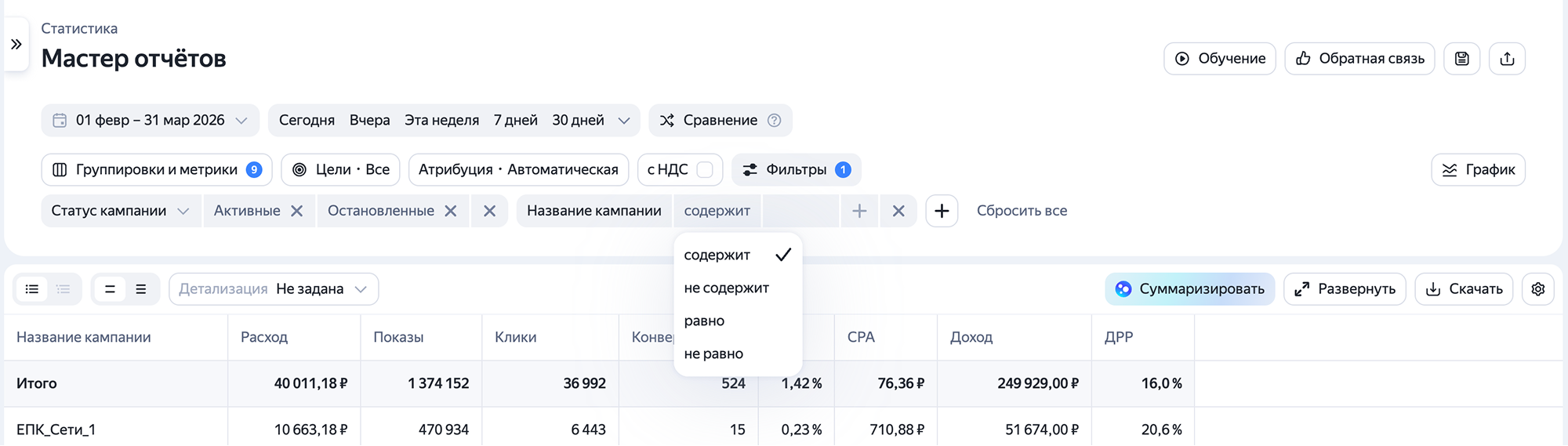This screenshot has height=446, width=1568.
Task: Expand the Детализация Не задана dropdown
Action: point(274,289)
